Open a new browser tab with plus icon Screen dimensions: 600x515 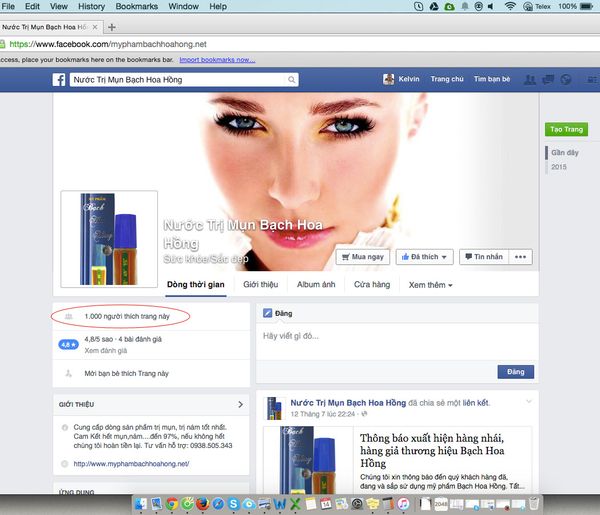point(112,27)
